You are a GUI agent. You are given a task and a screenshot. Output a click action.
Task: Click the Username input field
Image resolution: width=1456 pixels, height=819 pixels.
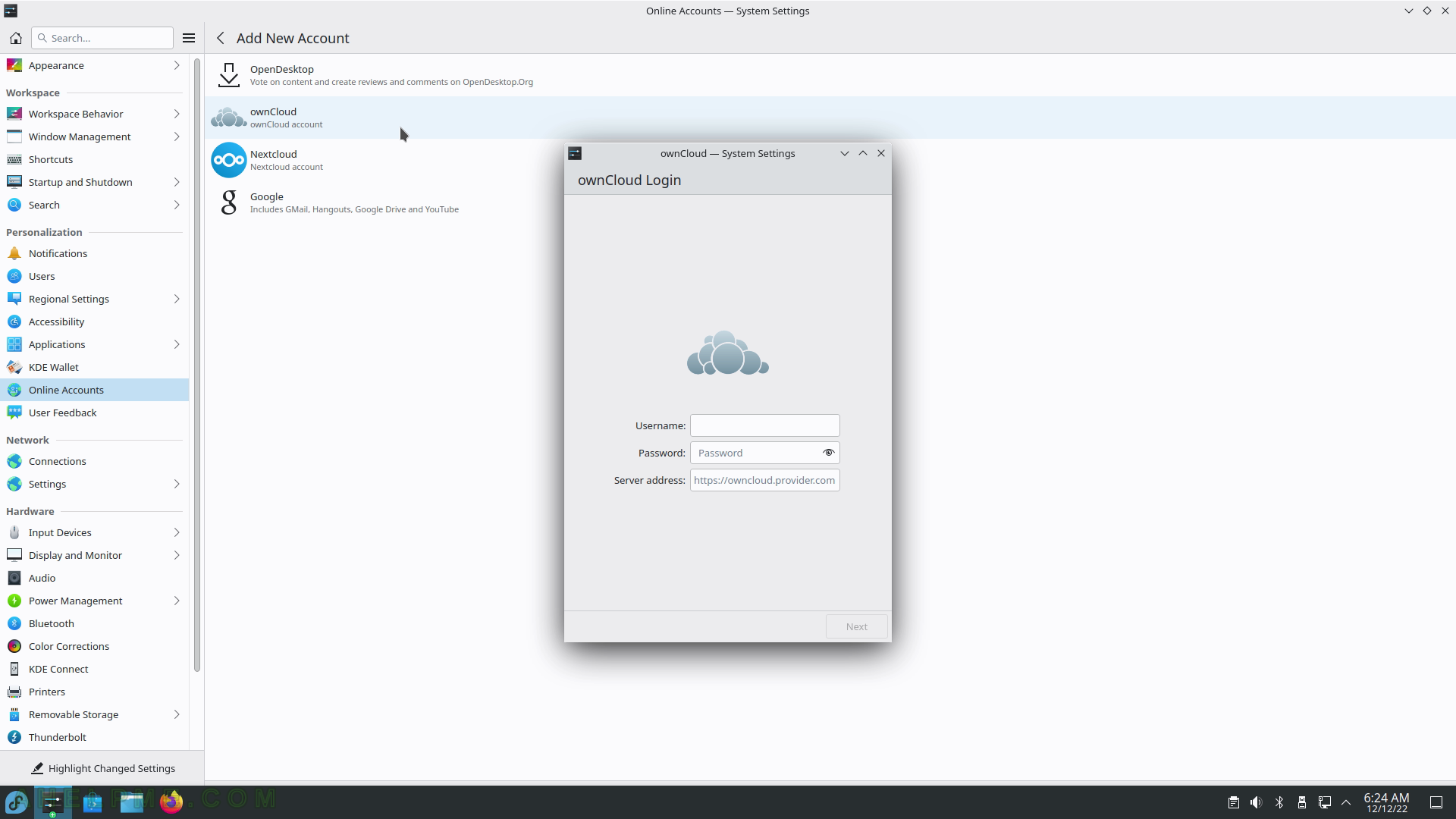[x=764, y=425]
